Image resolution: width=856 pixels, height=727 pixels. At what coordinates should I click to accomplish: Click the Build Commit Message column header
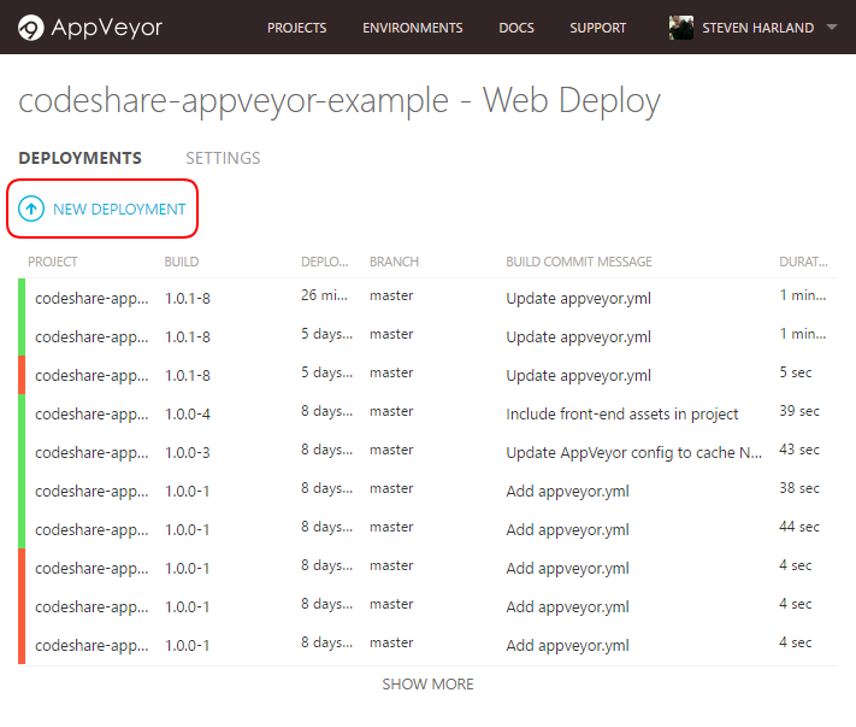(578, 262)
